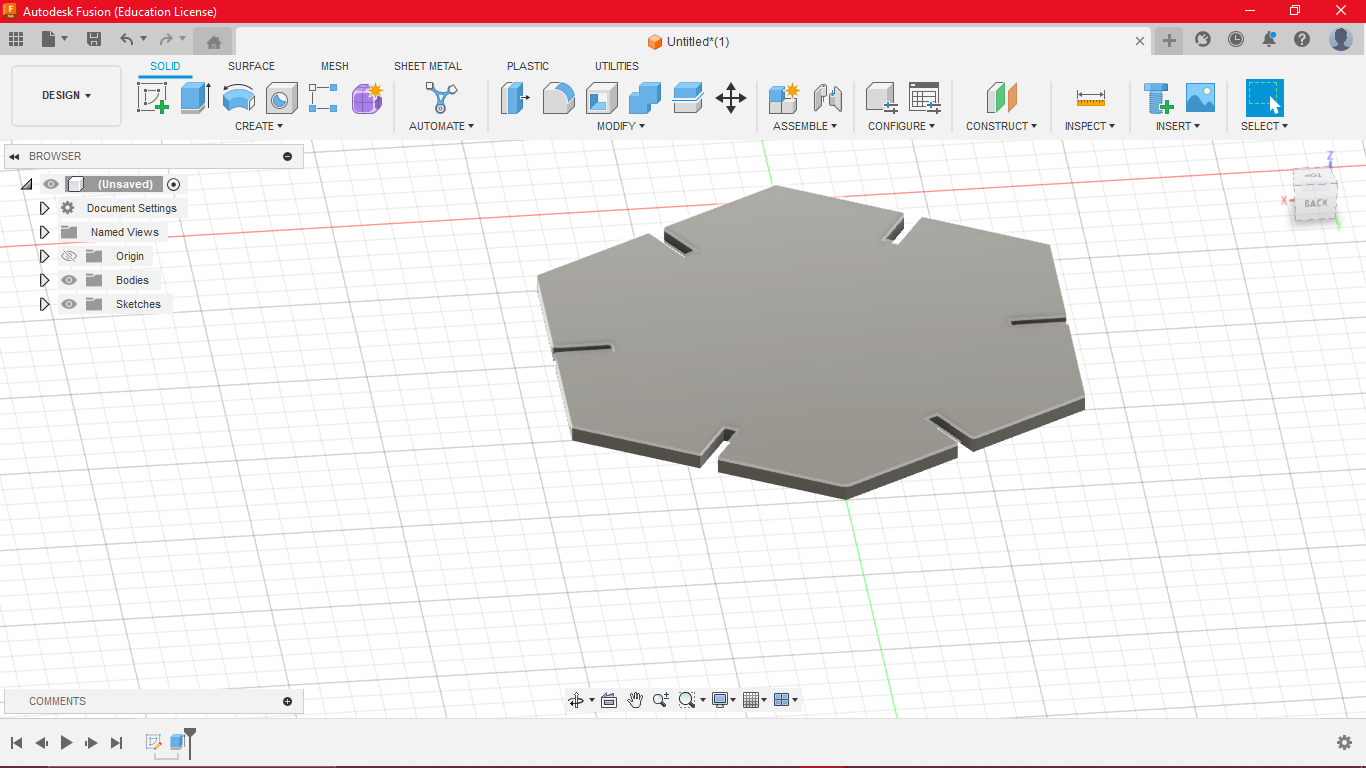Switch to the SURFACE tab

251,66
